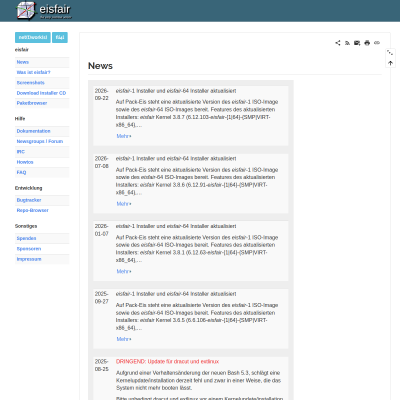Viewport: 400px width, 400px height.
Task: Open Howtos sidebar link
Action: tap(25, 162)
